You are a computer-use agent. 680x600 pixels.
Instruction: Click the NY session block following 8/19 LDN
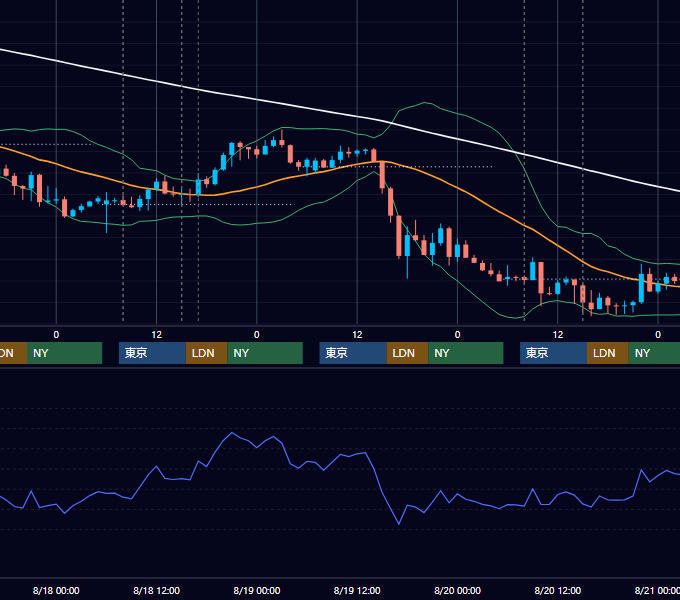coord(466,353)
